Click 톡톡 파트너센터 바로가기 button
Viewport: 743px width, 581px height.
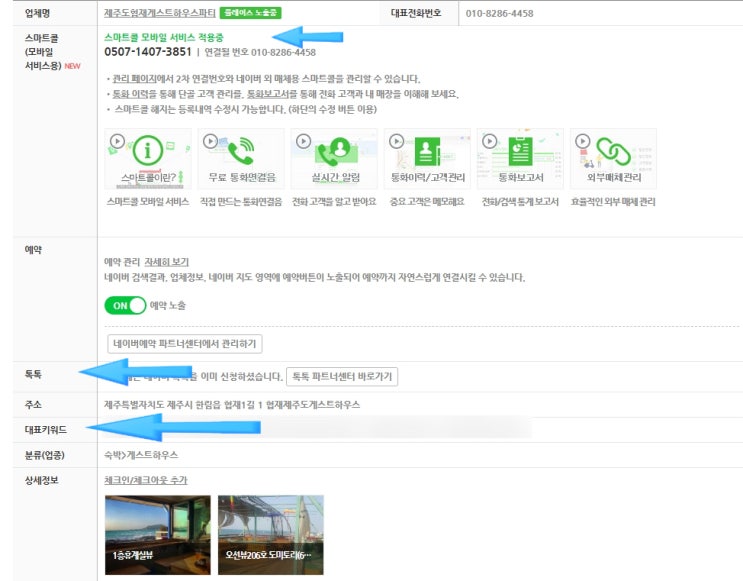[342, 377]
